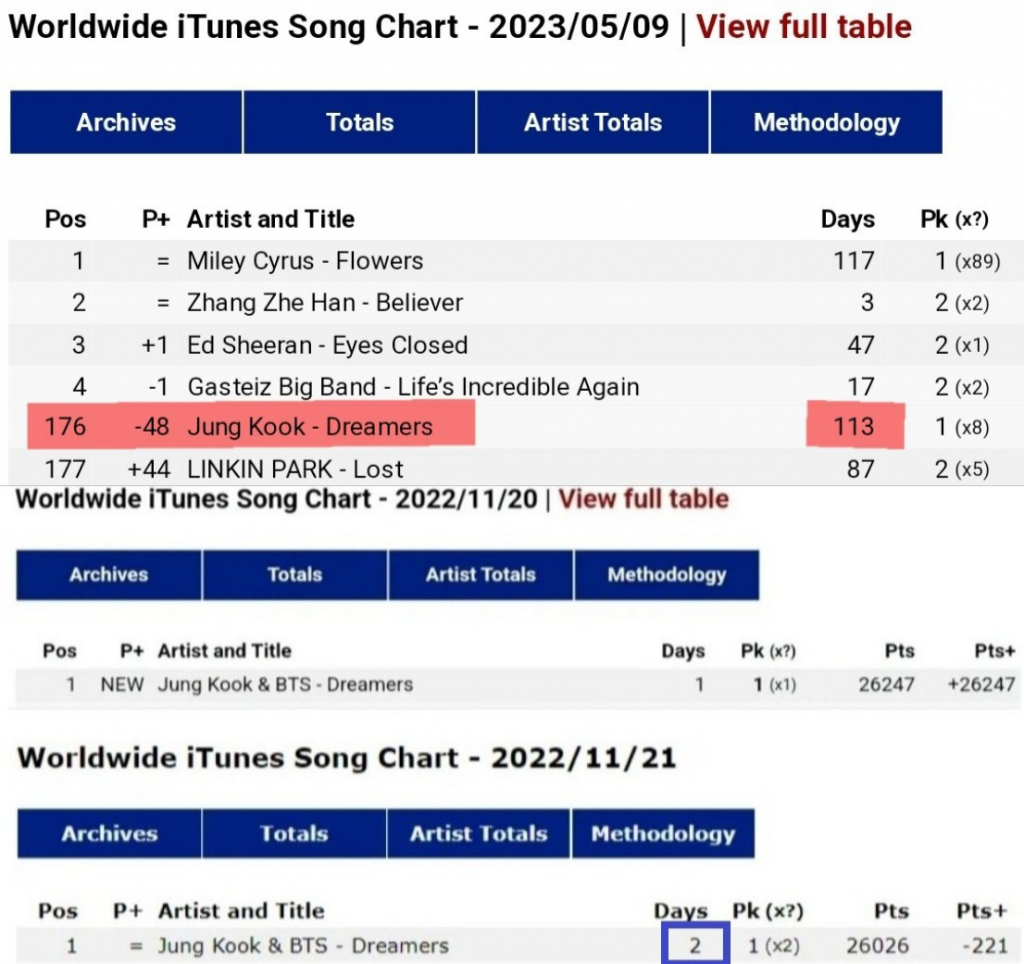Select the Zhang Zhe Han - Believer row
The height and width of the screenshot is (964, 1024).
(325, 303)
